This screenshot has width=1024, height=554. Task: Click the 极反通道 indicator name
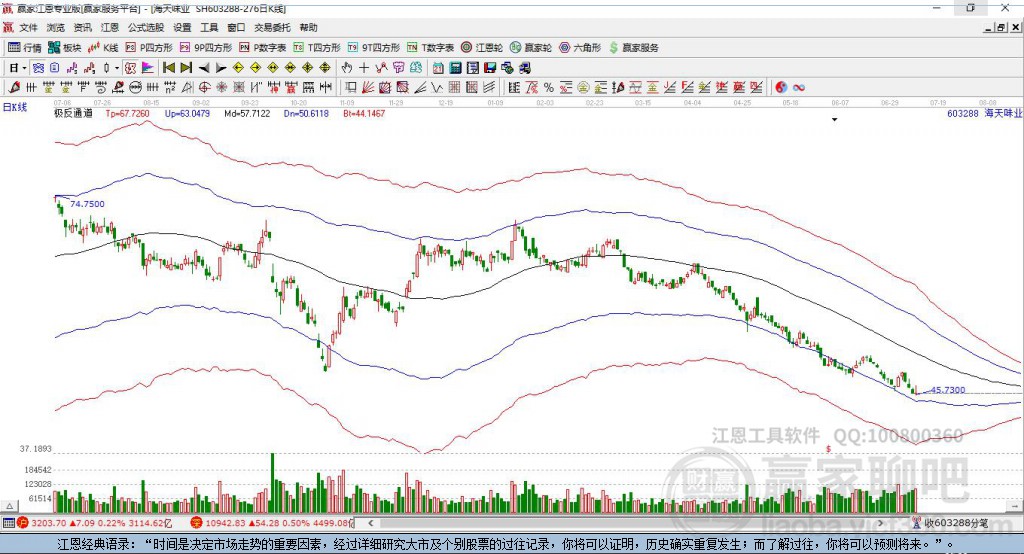tap(73, 113)
